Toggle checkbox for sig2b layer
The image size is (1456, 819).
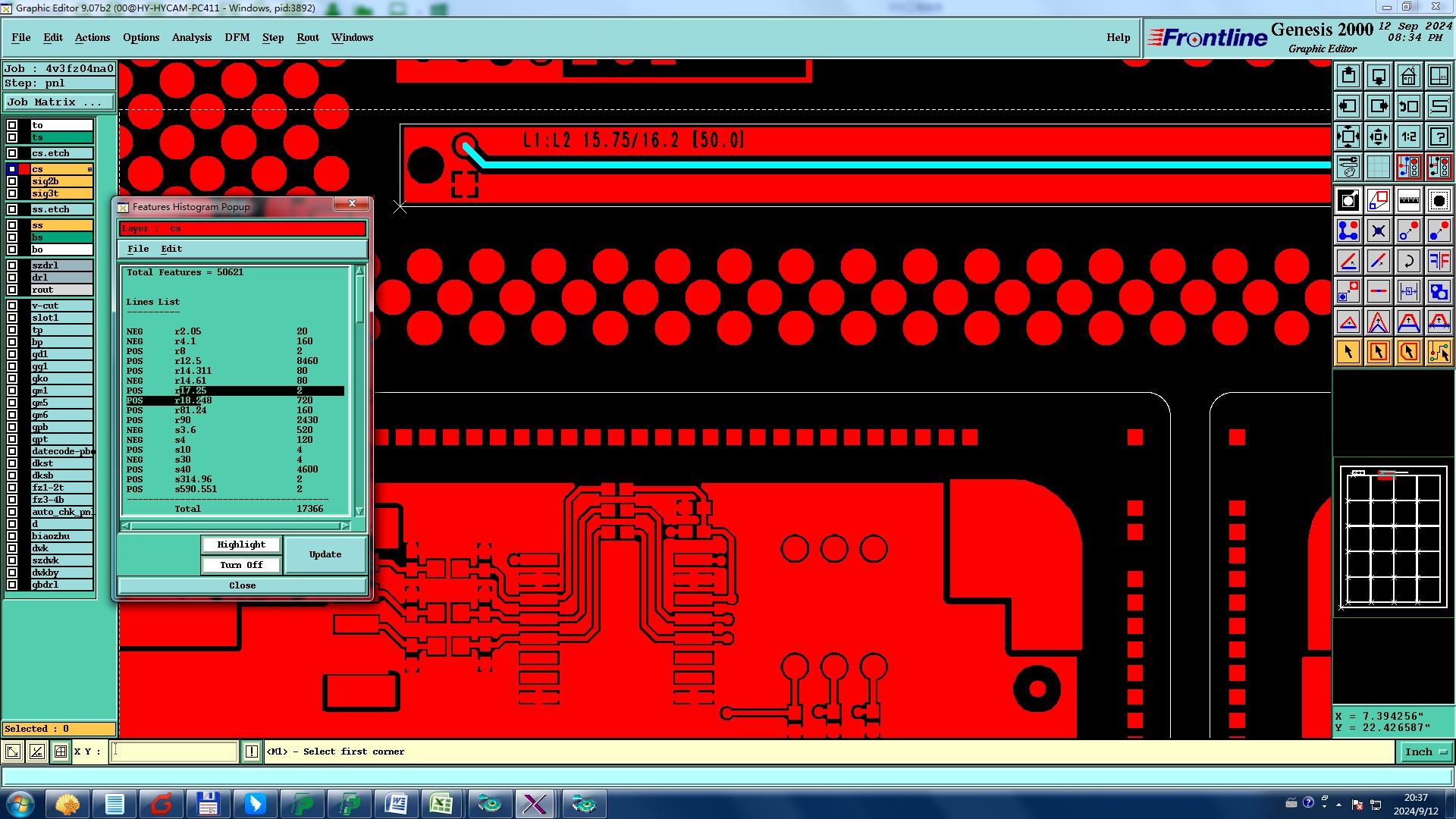pyautogui.click(x=12, y=181)
